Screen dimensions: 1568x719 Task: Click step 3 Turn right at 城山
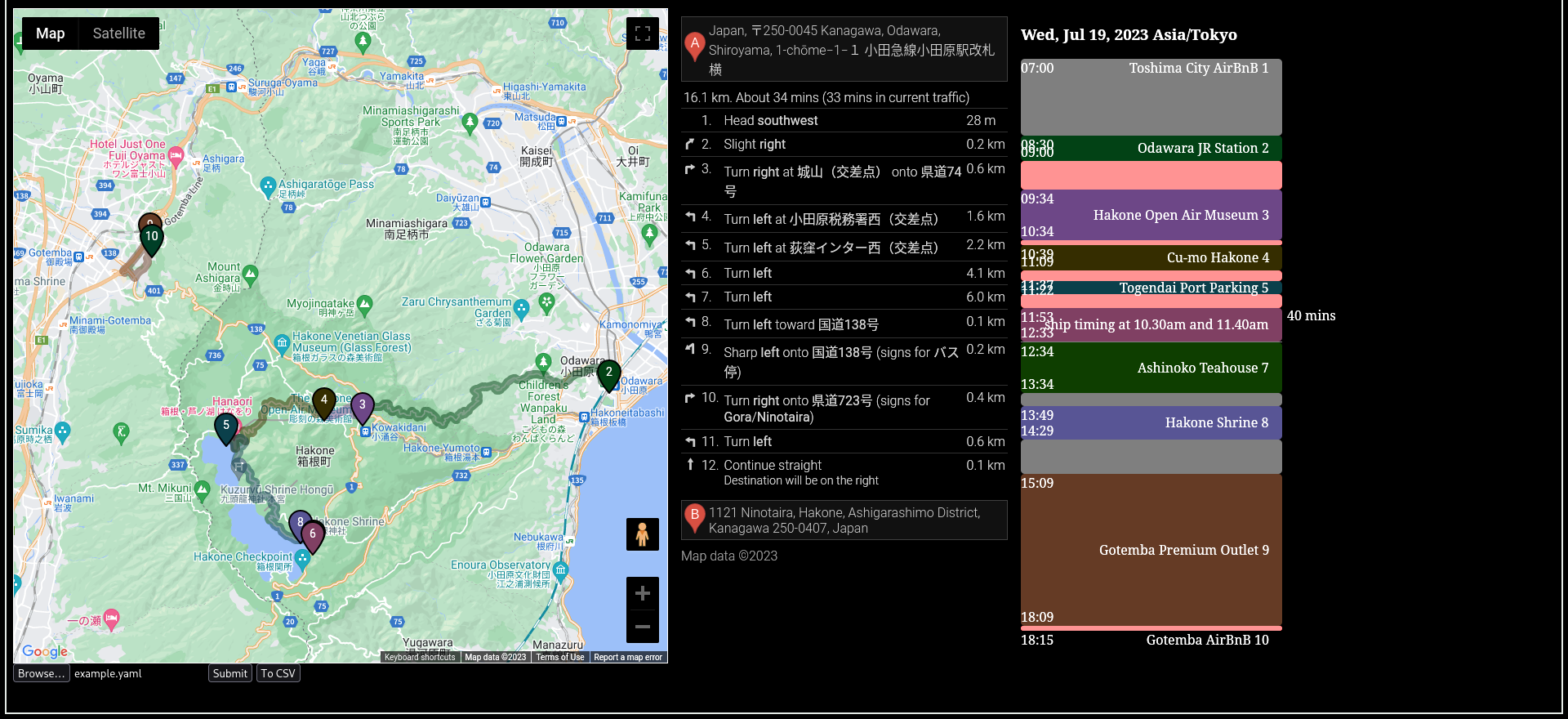[844, 181]
